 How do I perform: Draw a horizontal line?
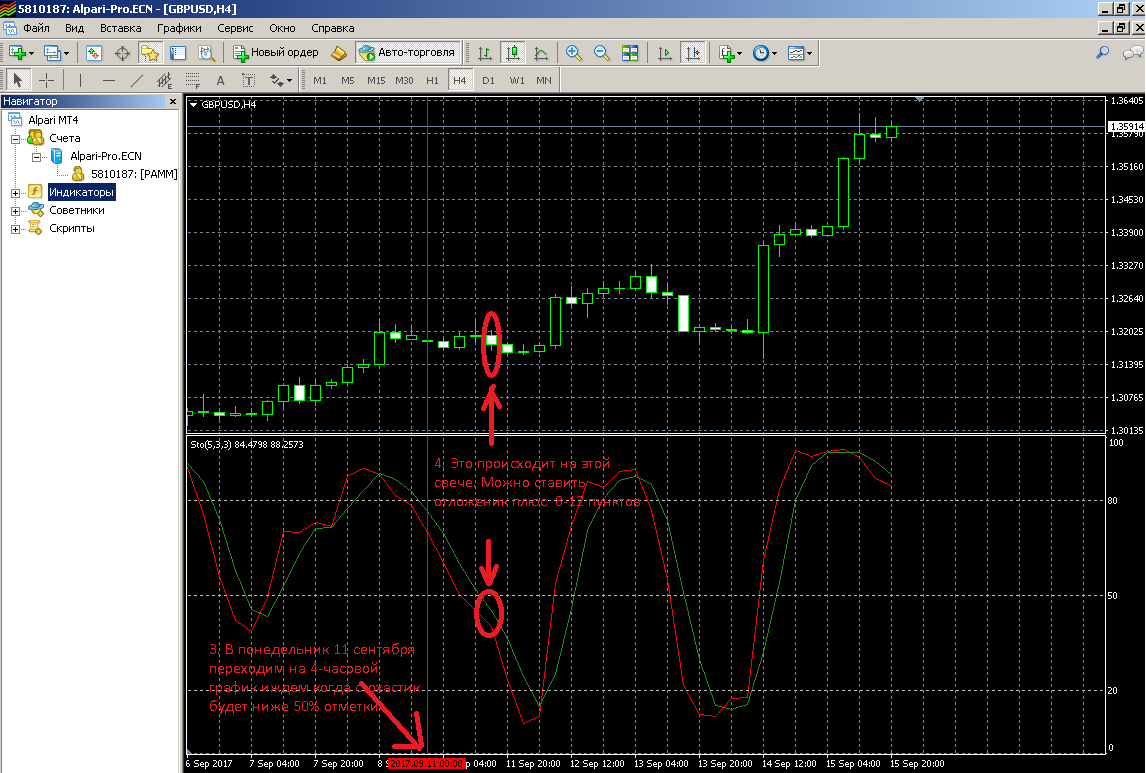pos(108,80)
